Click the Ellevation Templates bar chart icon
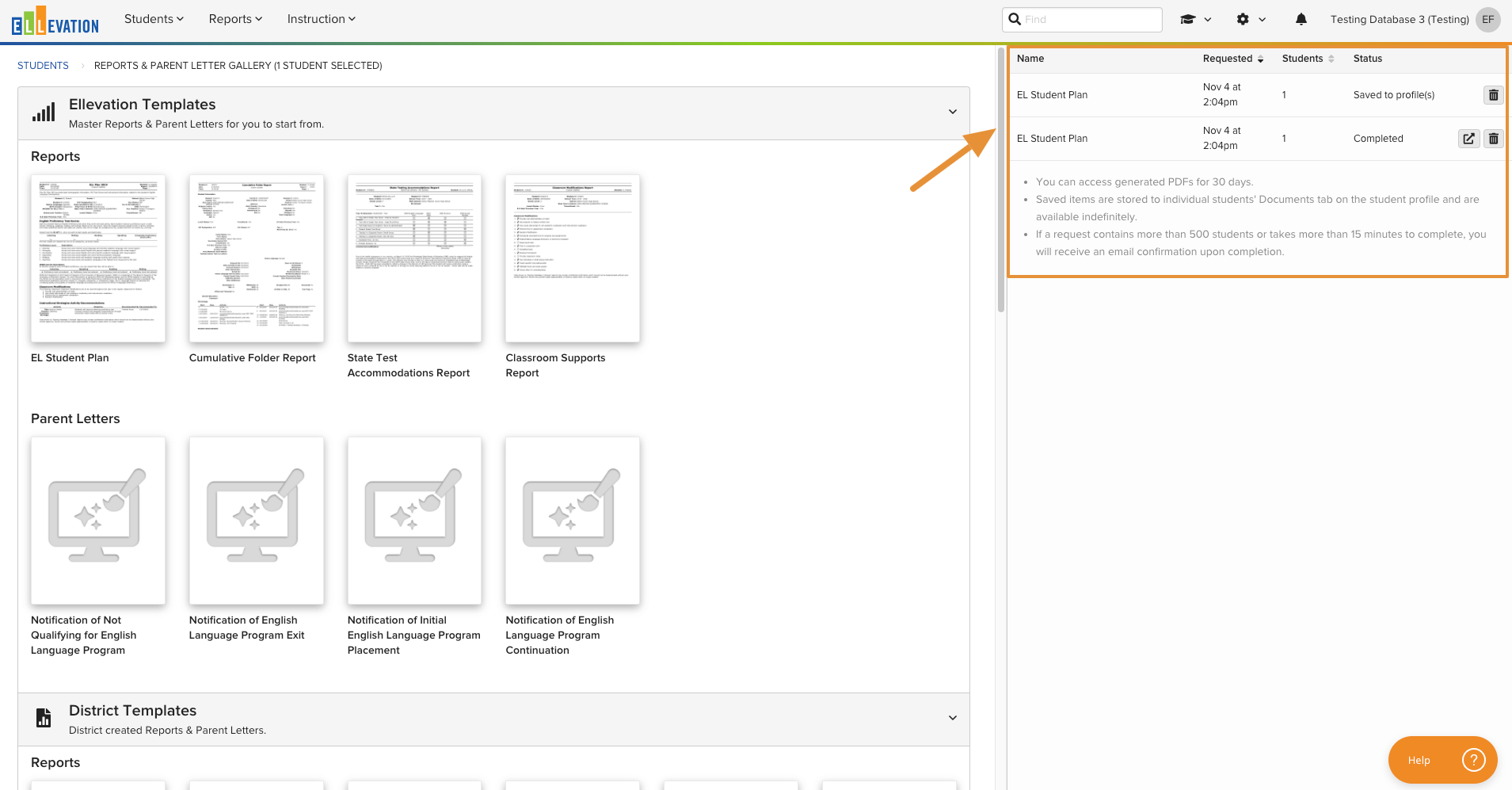This screenshot has height=790, width=1512. click(44, 112)
